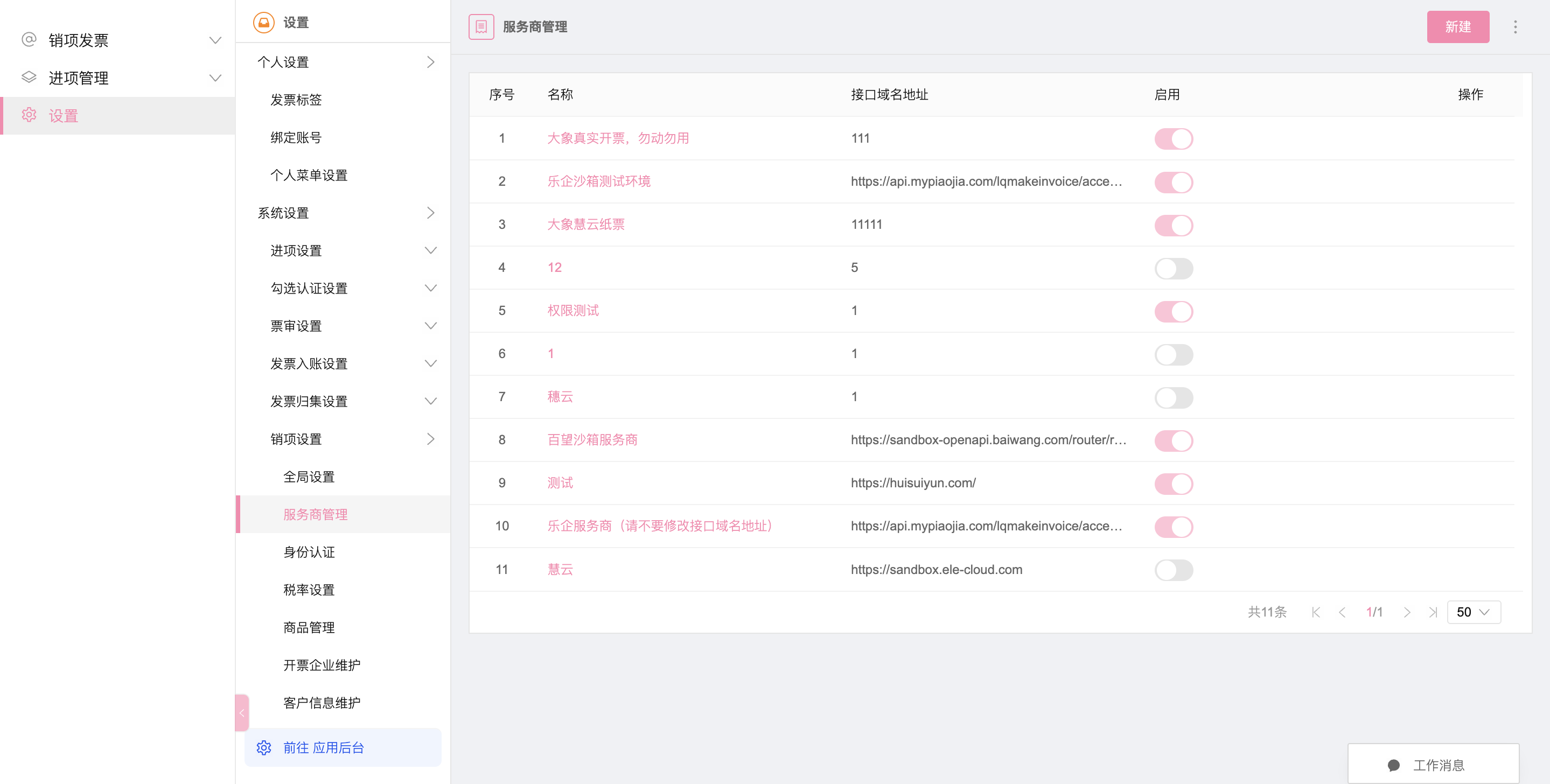This screenshot has height=784, width=1550.
Task: Click the 工作消息 chat bubble icon
Action: click(x=1394, y=765)
